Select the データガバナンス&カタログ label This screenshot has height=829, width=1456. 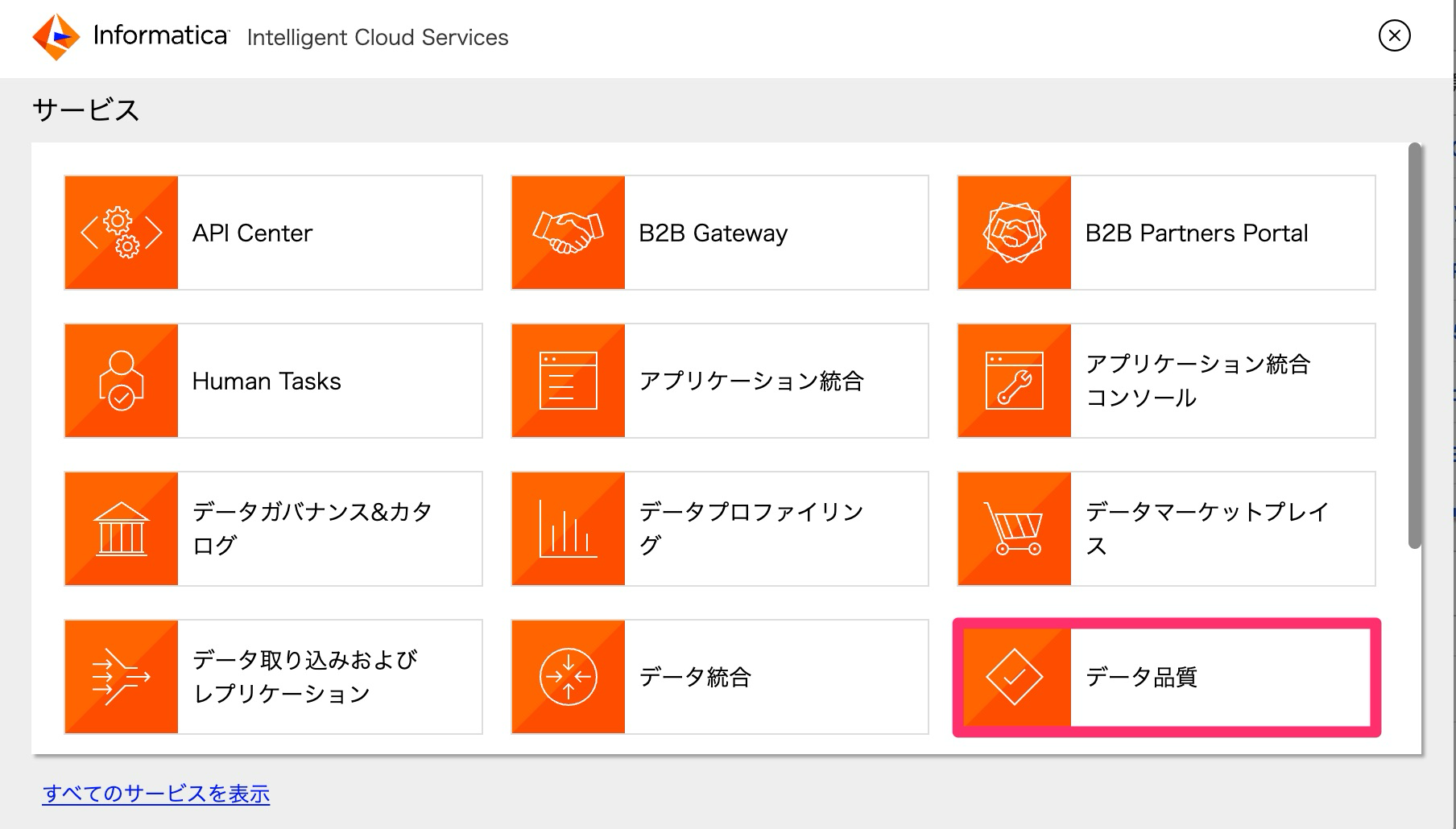pos(312,529)
